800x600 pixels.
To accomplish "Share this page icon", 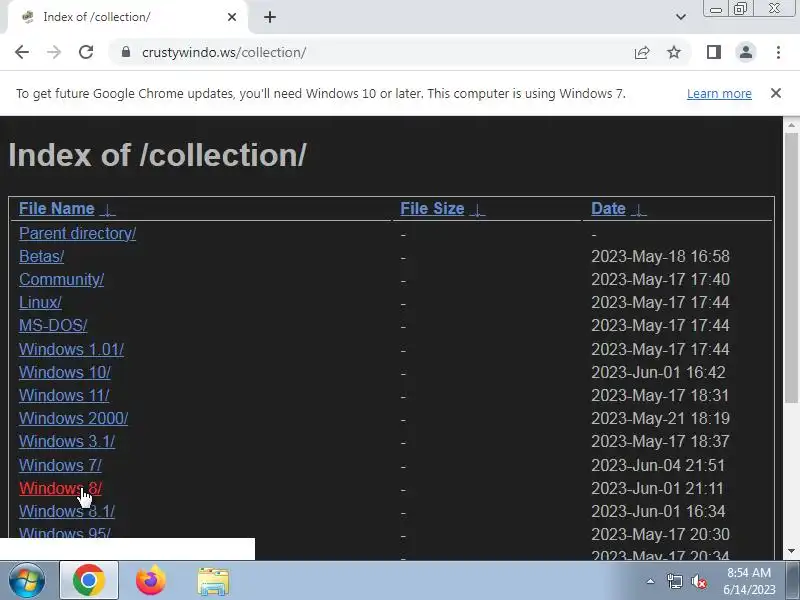I will click(642, 52).
